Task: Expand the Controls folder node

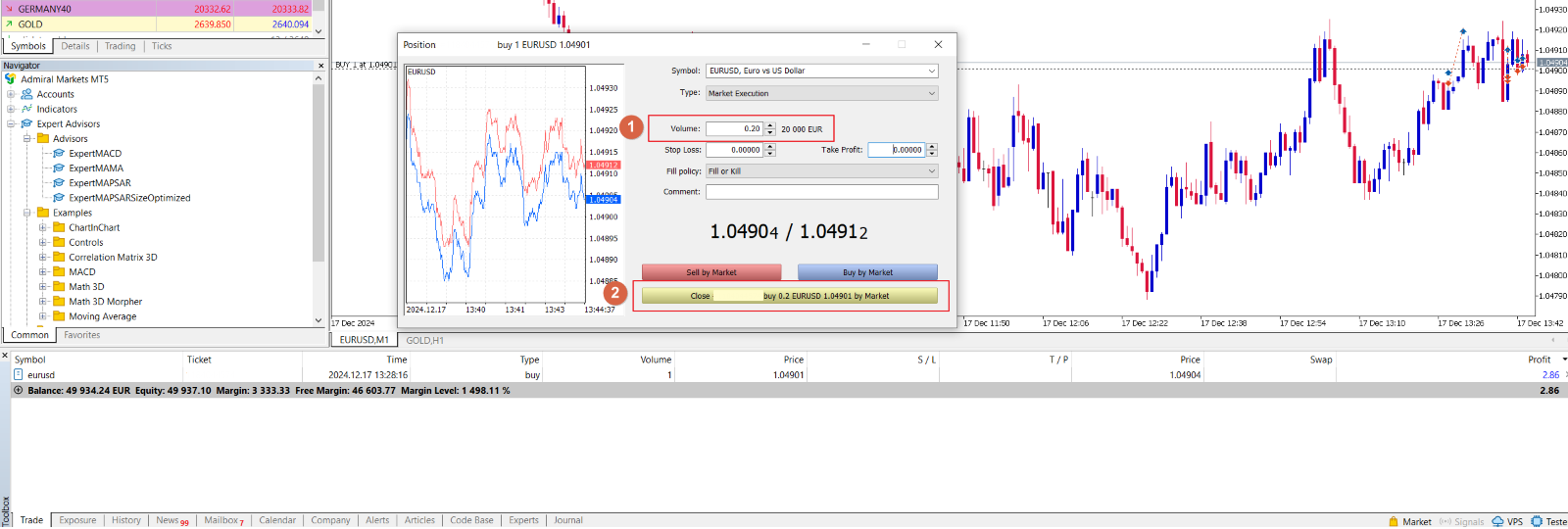Action: (43, 242)
